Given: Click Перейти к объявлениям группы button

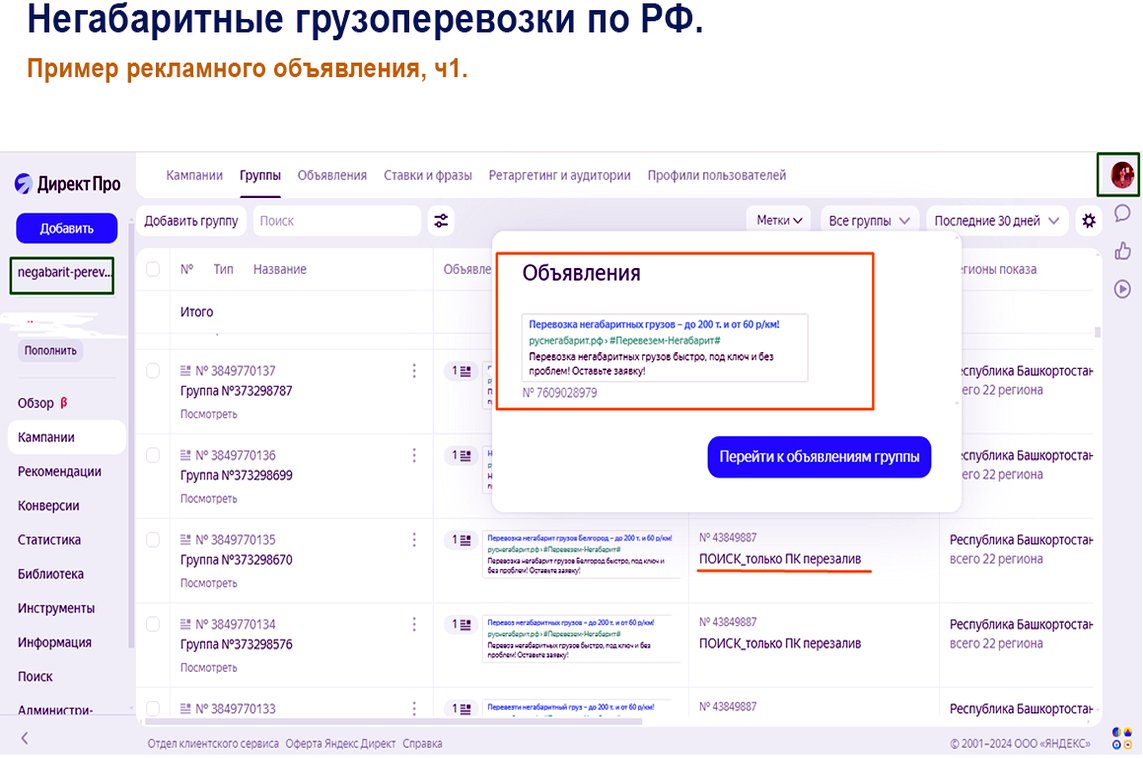Looking at the screenshot, I should (819, 457).
